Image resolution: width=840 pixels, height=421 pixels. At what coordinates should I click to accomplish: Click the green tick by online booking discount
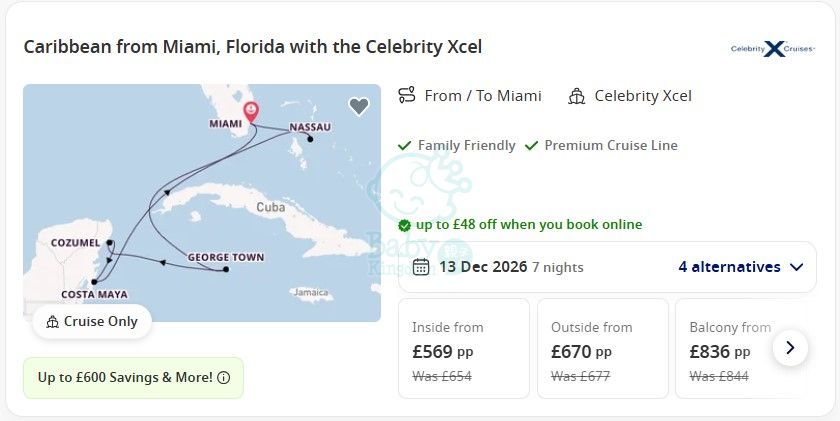click(x=404, y=225)
